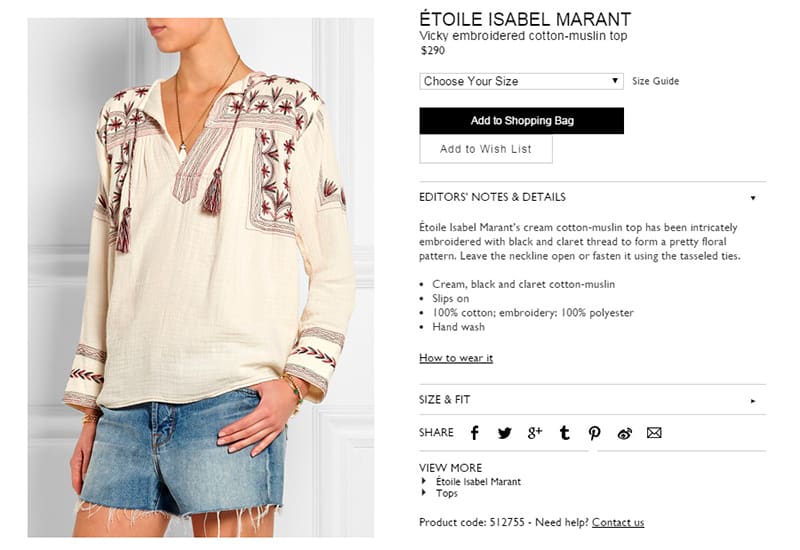This screenshot has width=800, height=550.
Task: Click the embroidered top product image
Action: [201, 278]
